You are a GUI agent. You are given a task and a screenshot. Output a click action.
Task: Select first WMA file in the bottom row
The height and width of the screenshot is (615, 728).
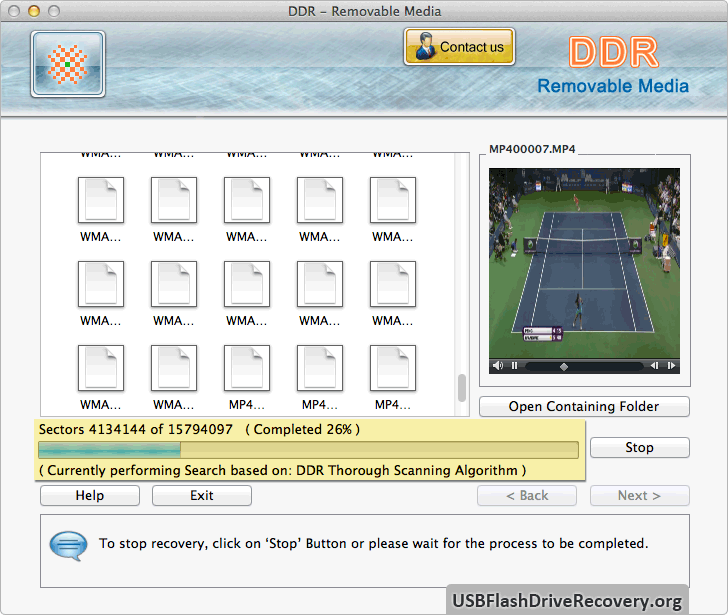pos(101,368)
